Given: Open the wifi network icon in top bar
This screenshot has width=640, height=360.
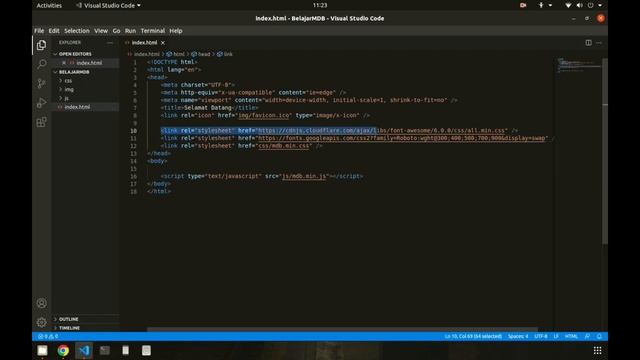Looking at the screenshot, I should [x=568, y=5].
